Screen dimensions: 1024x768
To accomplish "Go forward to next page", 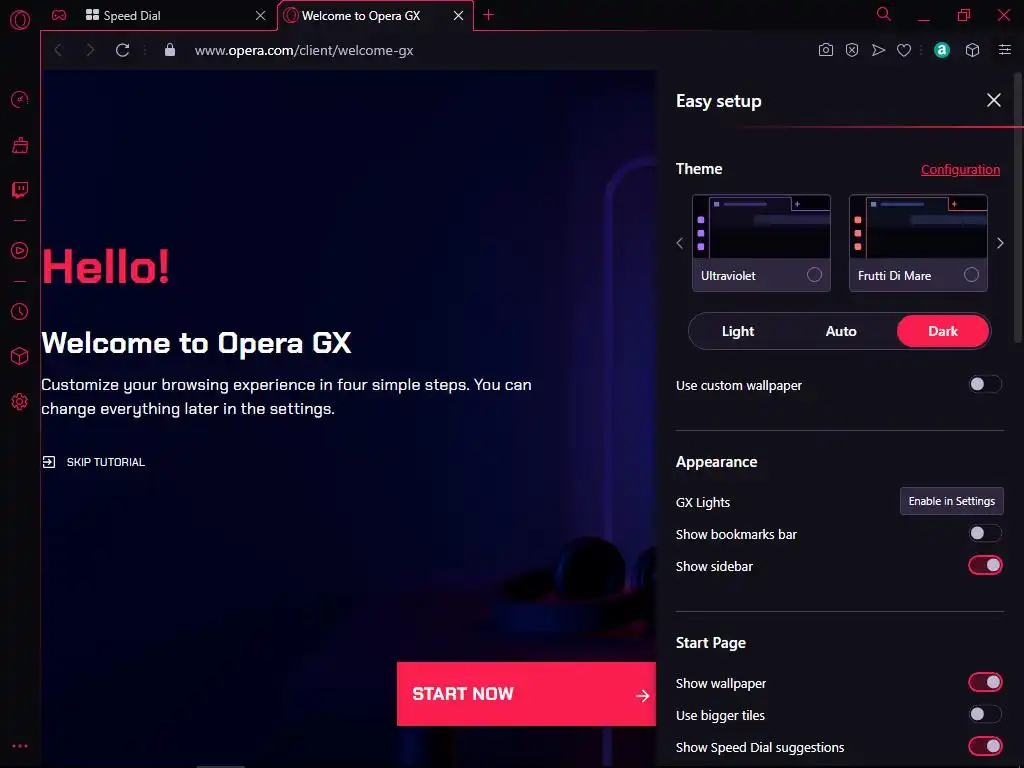I will coord(90,50).
